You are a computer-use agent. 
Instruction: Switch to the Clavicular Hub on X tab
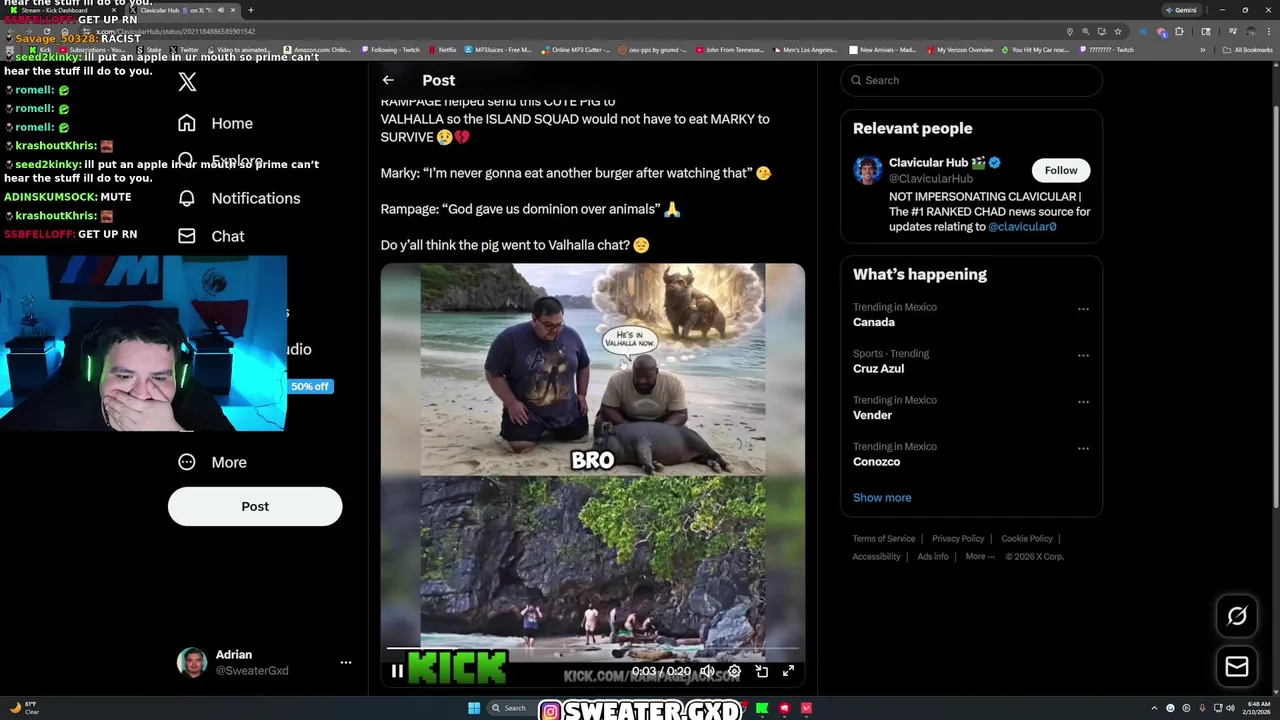[x=182, y=10]
